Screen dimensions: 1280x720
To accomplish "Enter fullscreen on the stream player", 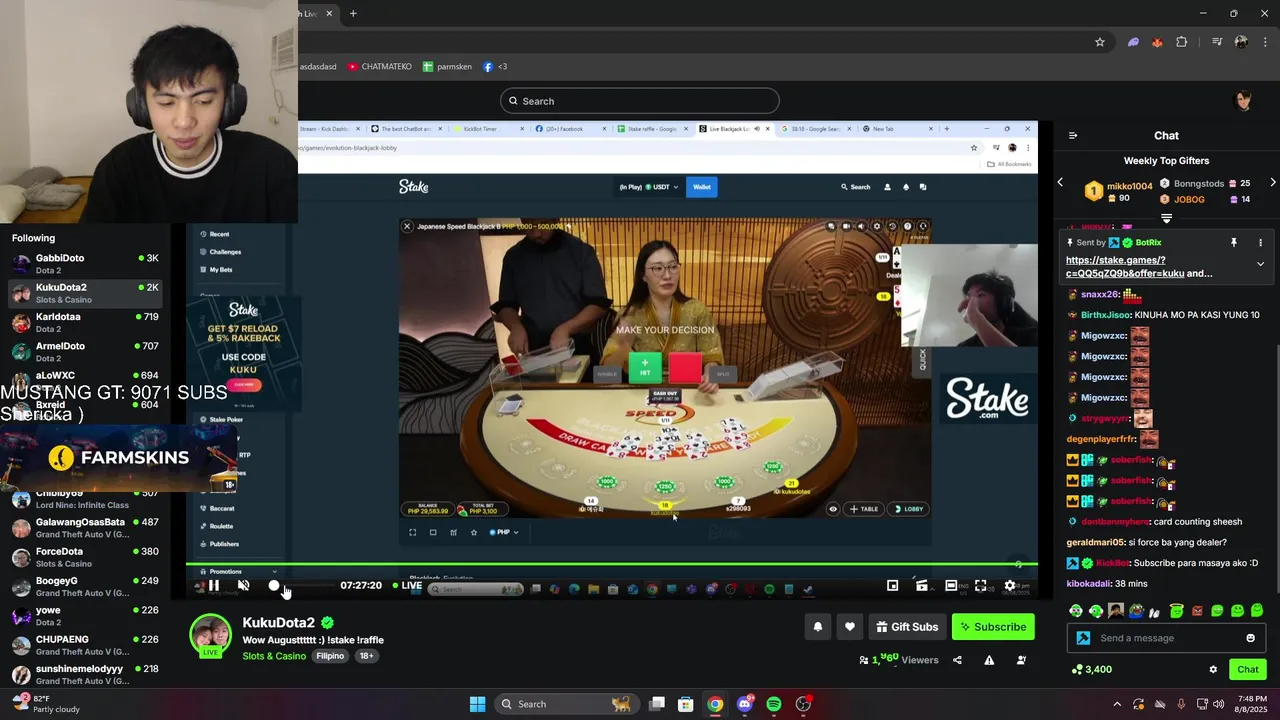I will coord(981,585).
